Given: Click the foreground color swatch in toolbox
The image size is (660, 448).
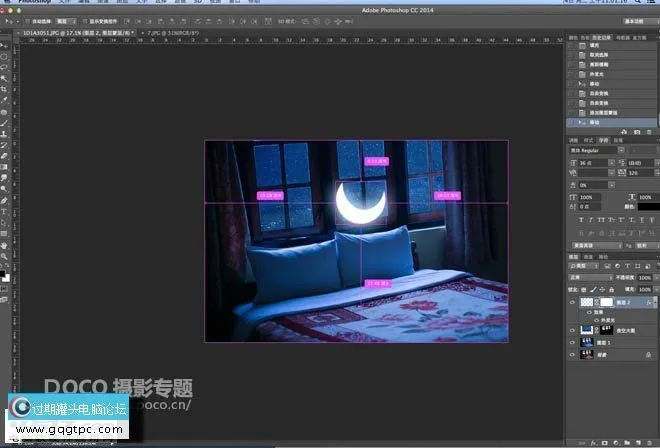Looking at the screenshot, I should 3,269.
